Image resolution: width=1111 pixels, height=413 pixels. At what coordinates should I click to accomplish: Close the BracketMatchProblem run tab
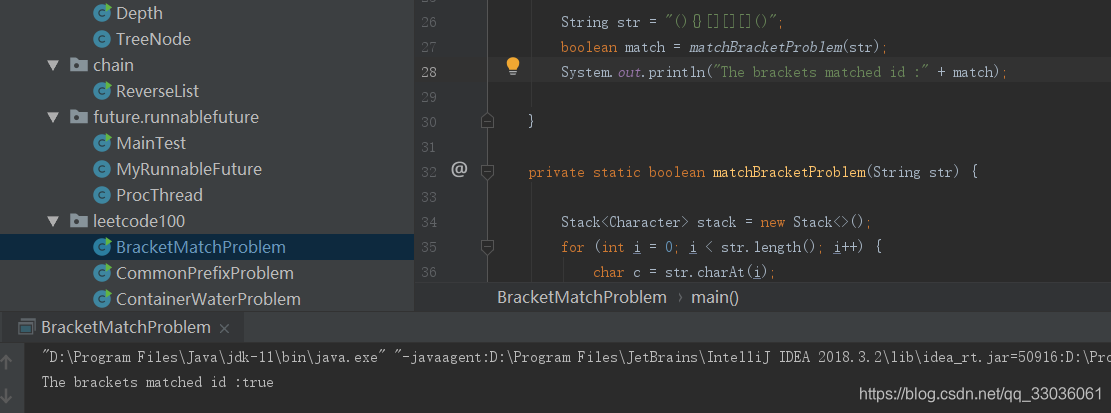pos(225,329)
